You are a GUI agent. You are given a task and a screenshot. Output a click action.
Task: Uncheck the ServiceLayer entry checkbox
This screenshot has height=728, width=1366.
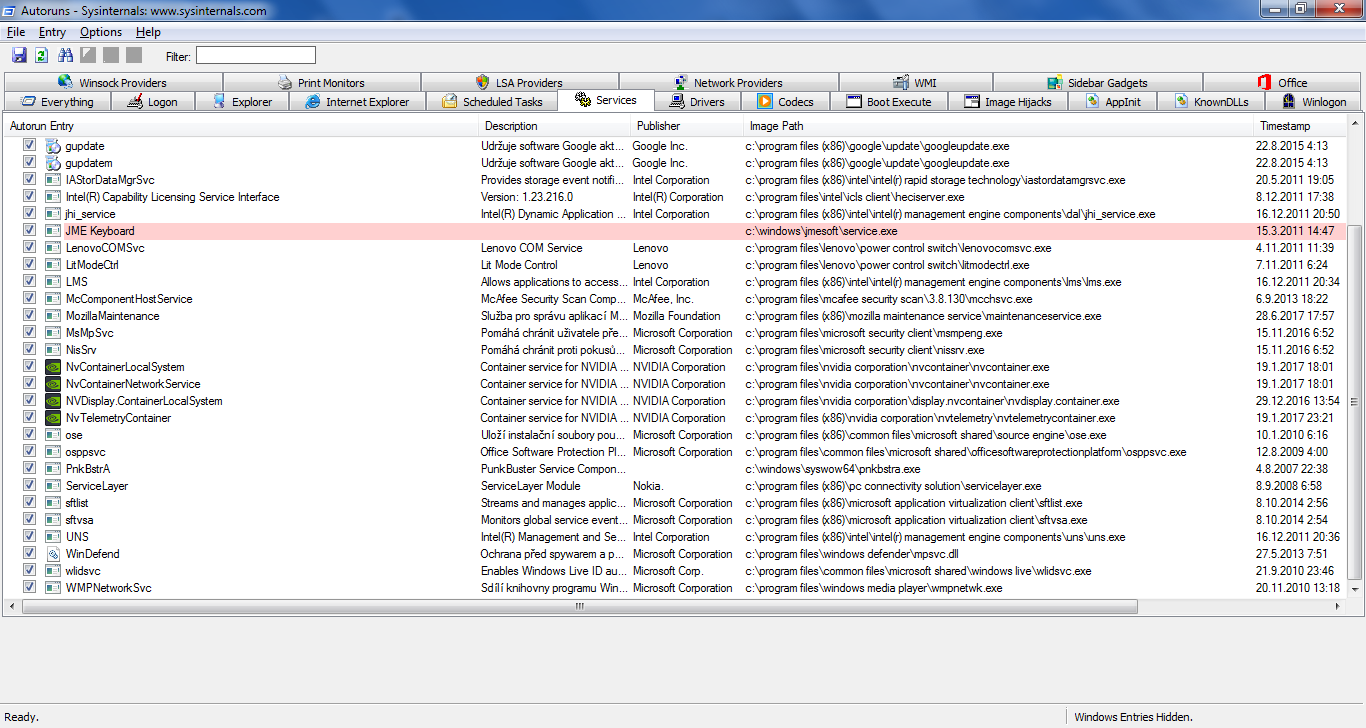coord(29,486)
